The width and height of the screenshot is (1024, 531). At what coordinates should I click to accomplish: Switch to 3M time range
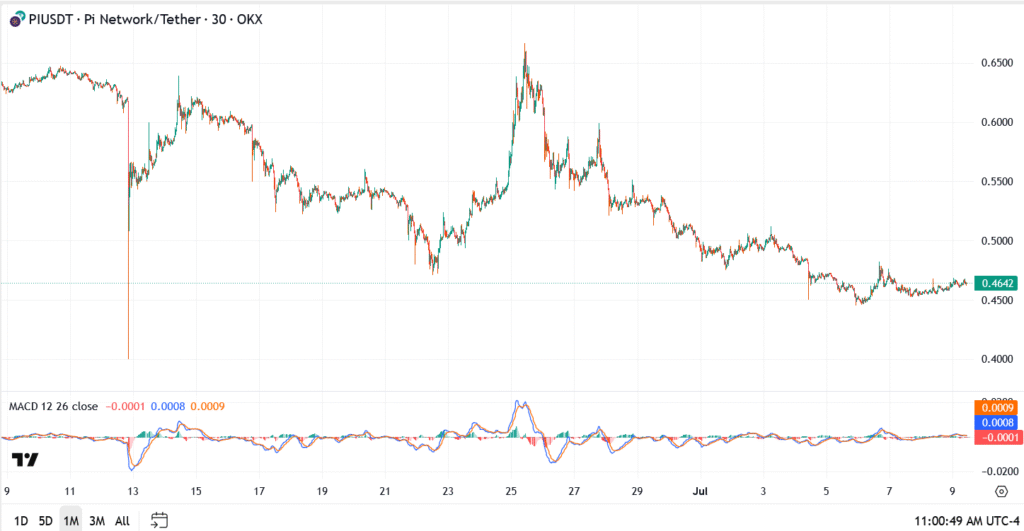[x=97, y=521]
